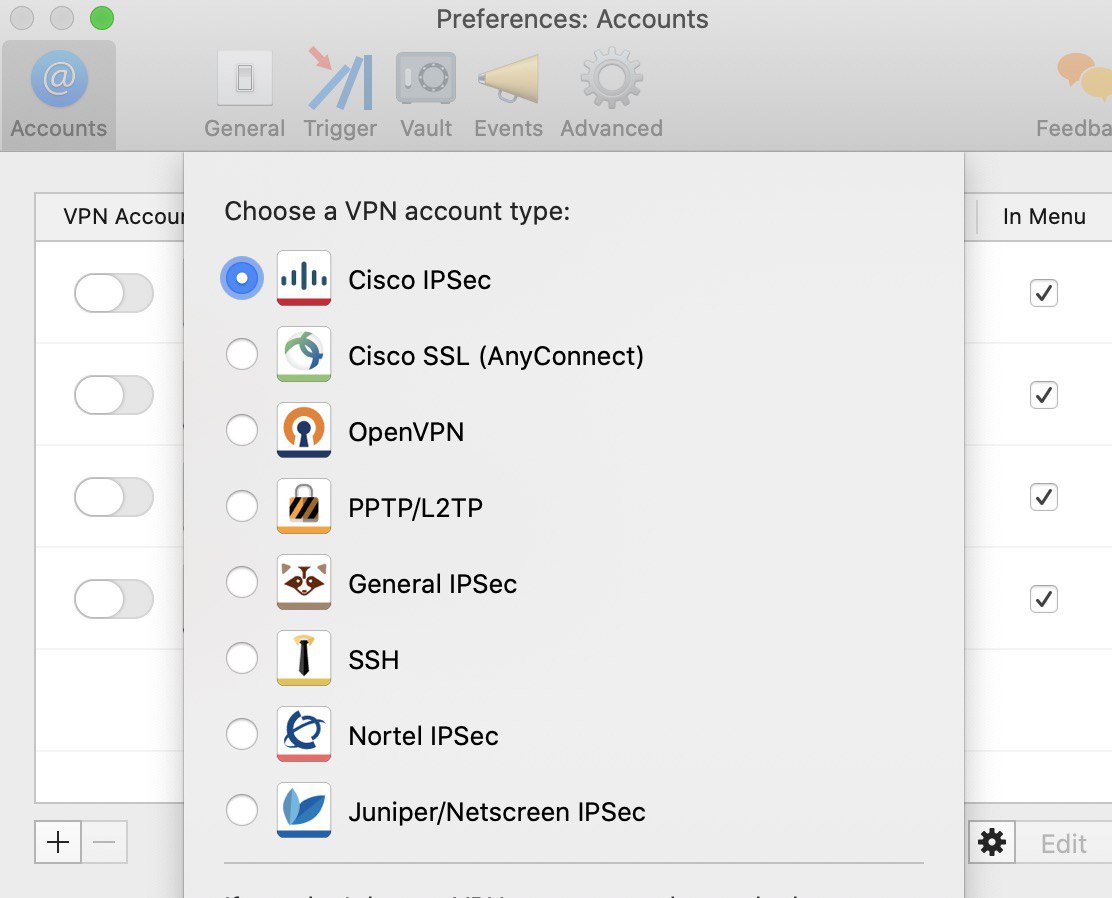
Task: Click the green zoom window button
Action: [x=102, y=18]
